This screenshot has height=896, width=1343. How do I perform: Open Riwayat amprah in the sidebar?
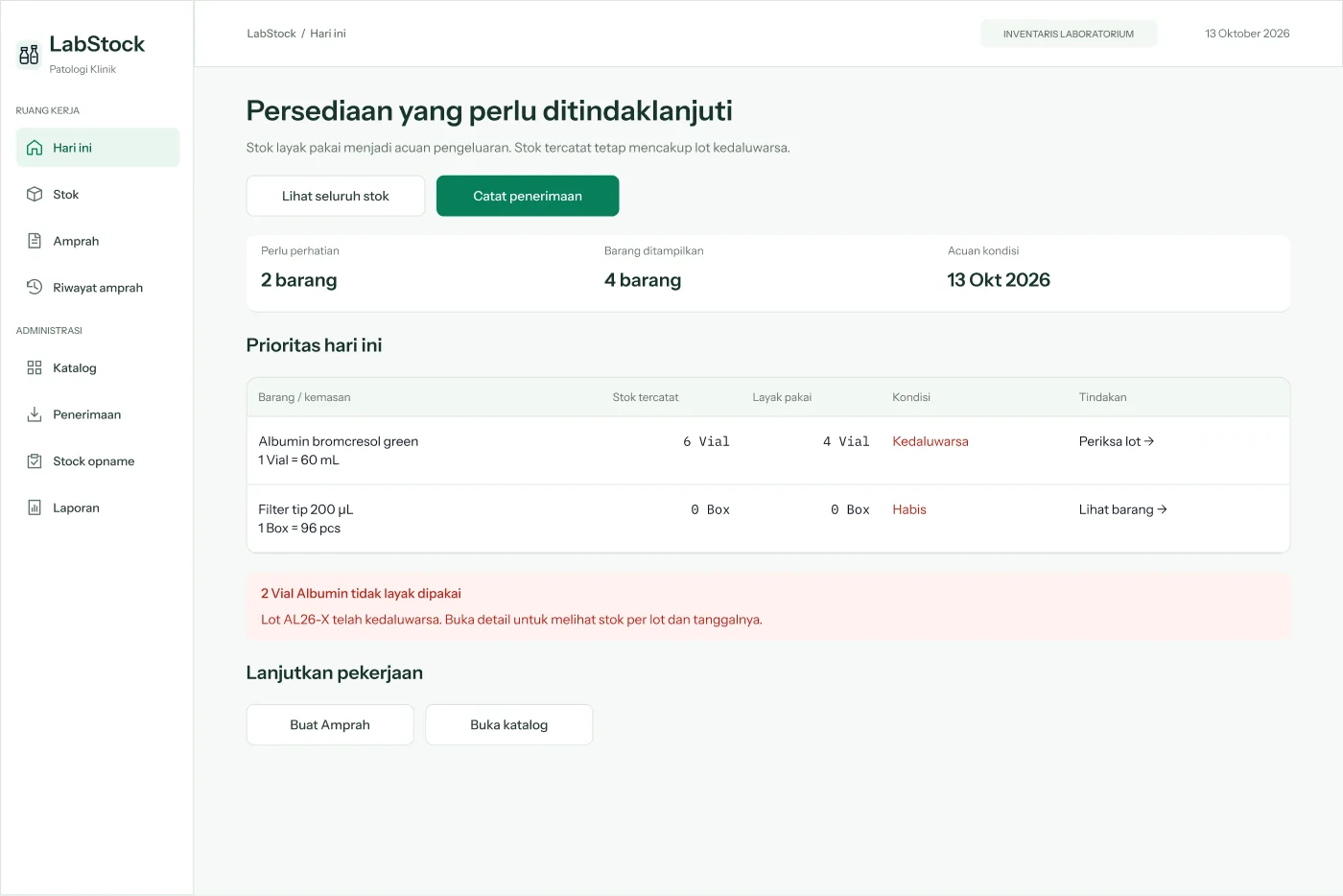click(x=98, y=288)
